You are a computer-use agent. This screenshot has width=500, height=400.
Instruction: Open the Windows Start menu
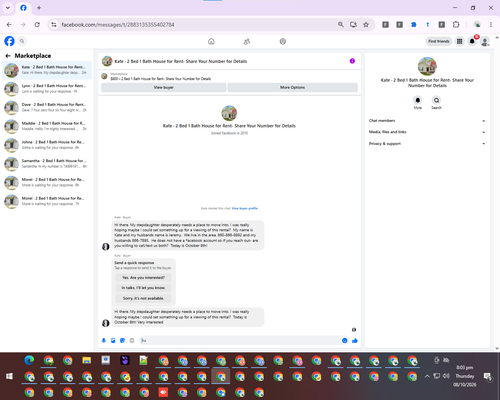[x=9, y=376]
